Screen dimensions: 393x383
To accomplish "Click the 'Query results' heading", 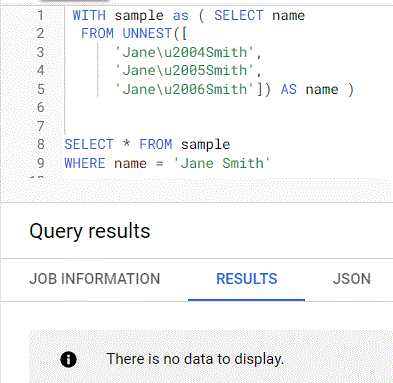I will (90, 231).
